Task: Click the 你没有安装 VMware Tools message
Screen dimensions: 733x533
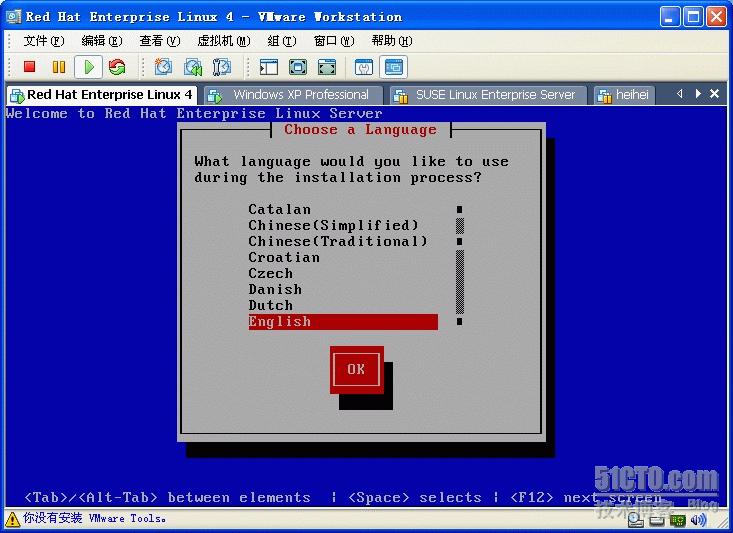Action: point(94,519)
